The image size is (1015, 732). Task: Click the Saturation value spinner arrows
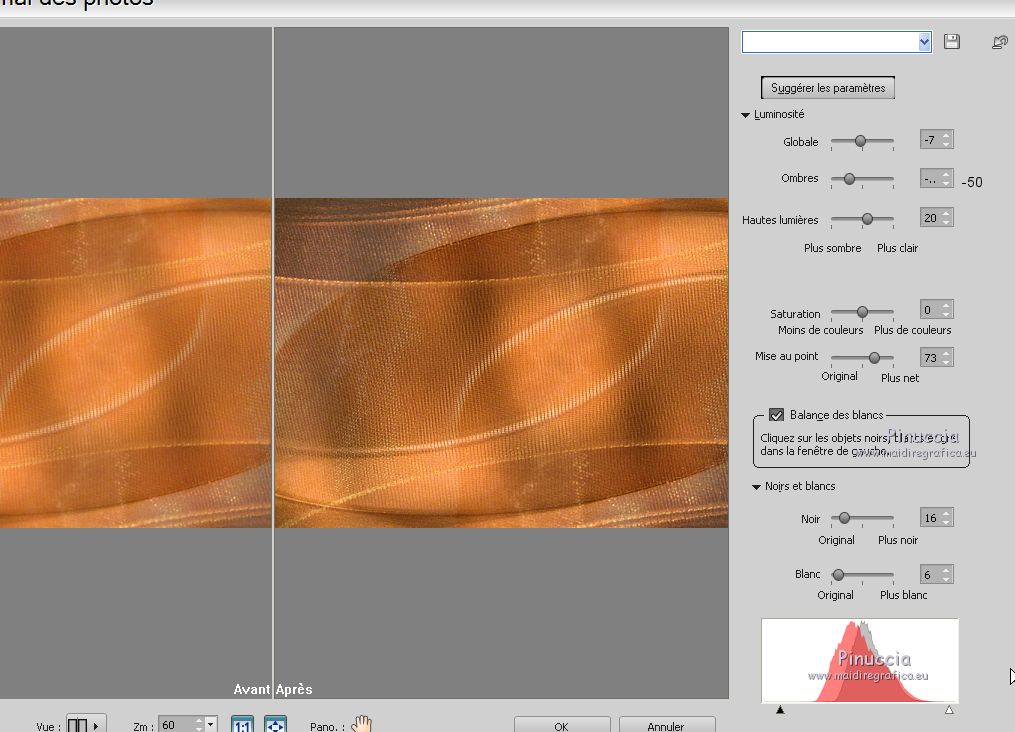947,310
